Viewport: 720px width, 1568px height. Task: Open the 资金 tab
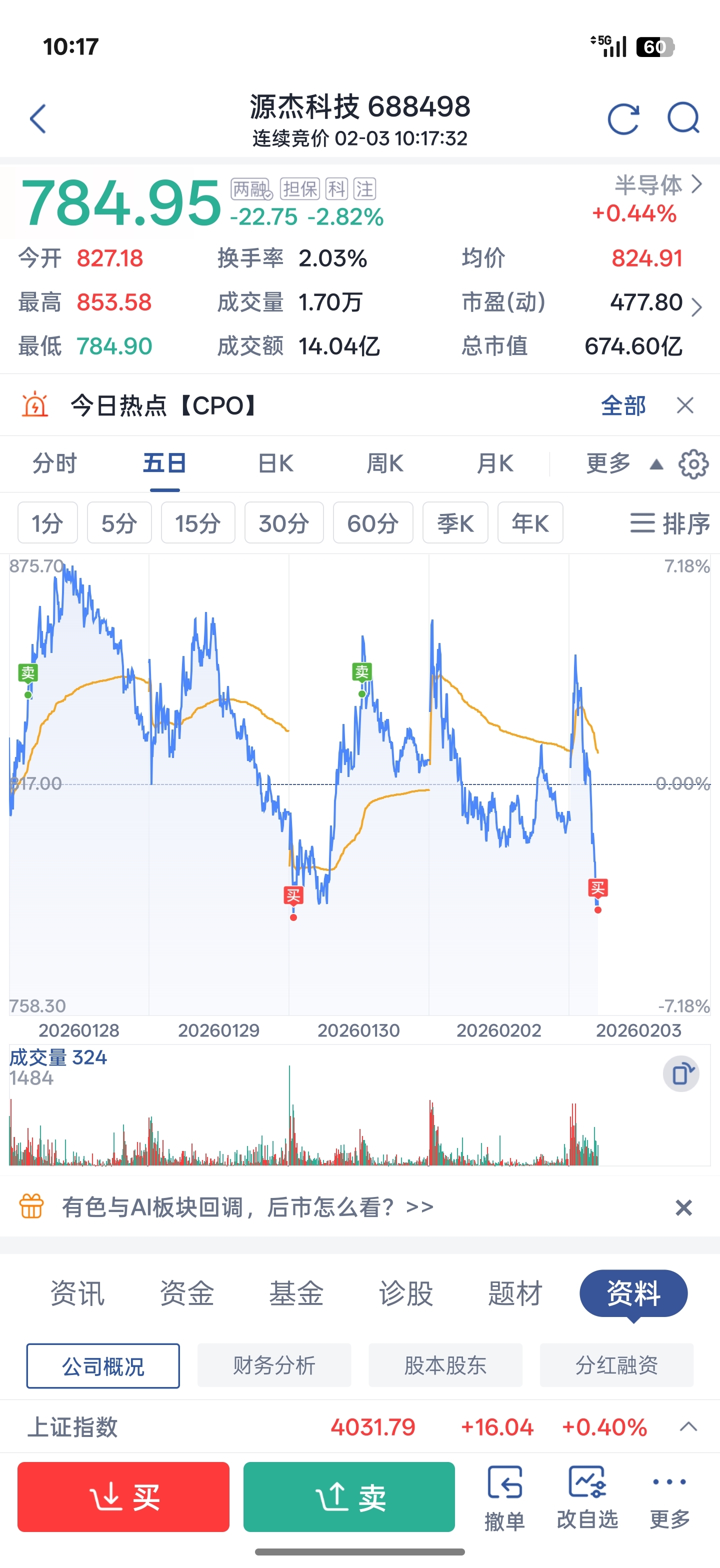187,1293
